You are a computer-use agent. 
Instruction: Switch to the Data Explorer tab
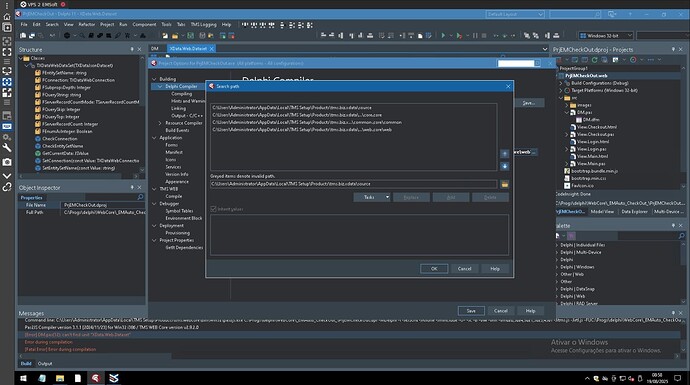(x=635, y=212)
